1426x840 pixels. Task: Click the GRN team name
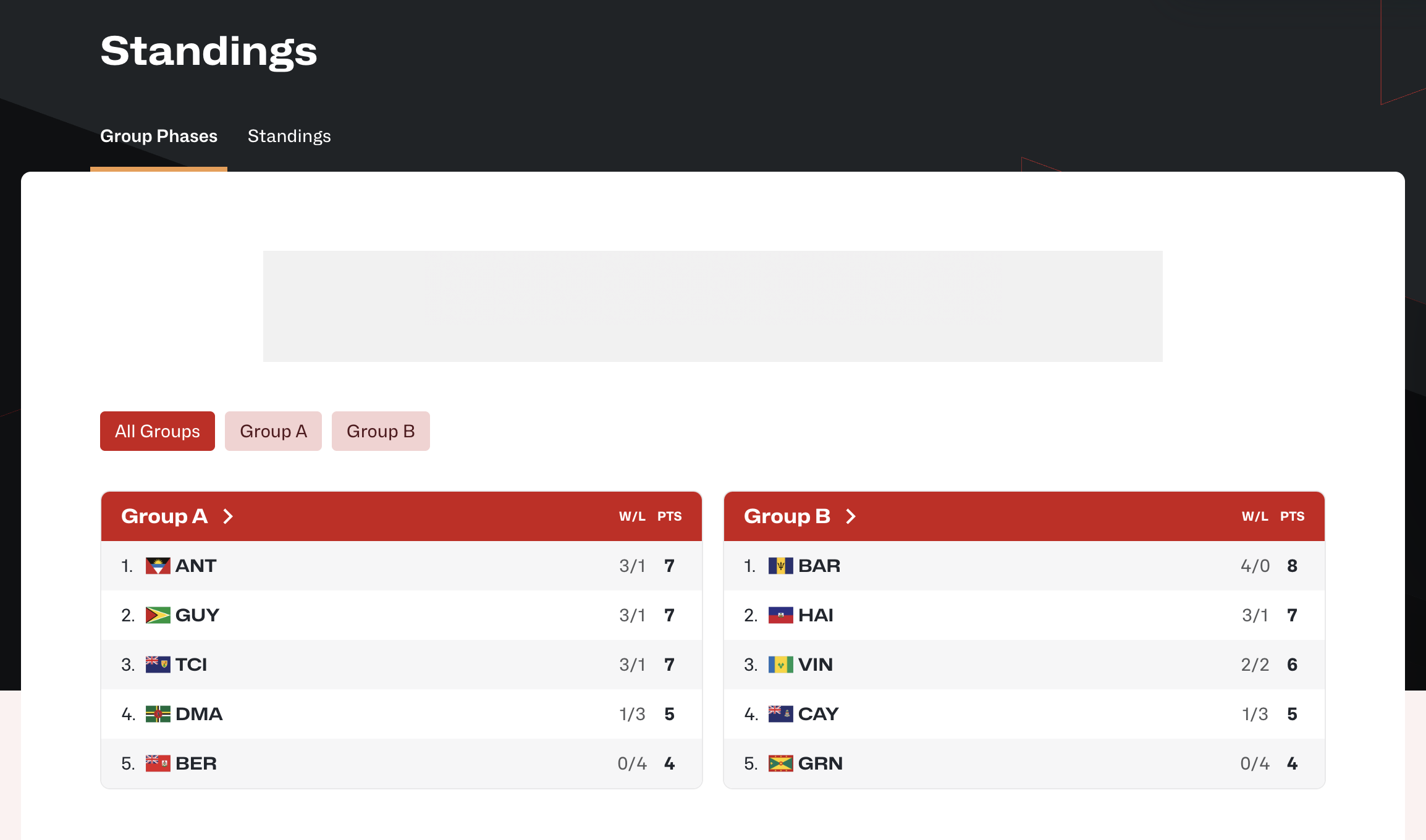point(821,763)
